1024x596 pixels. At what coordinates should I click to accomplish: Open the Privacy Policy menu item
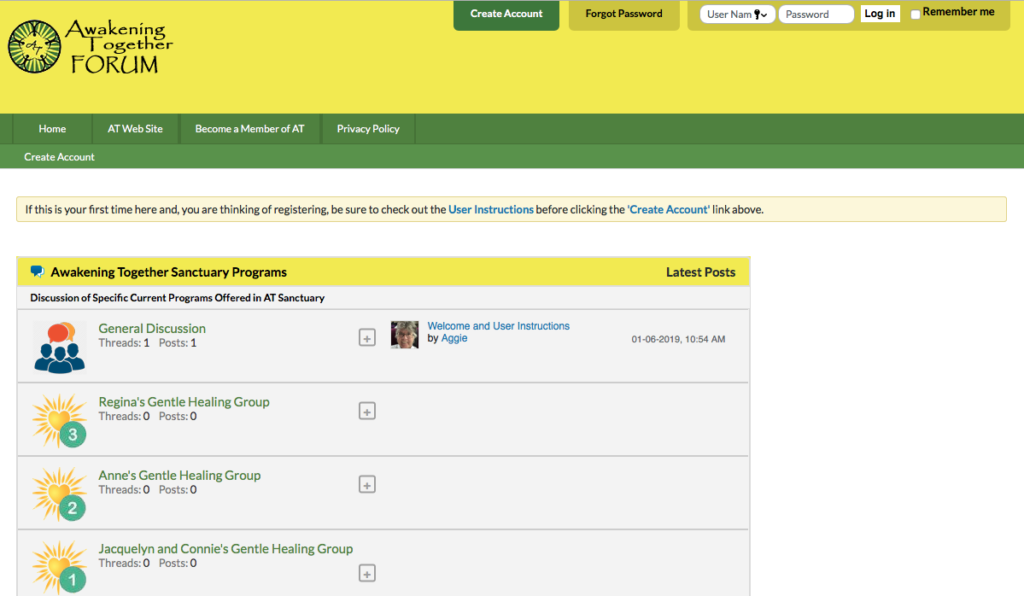[x=368, y=129]
